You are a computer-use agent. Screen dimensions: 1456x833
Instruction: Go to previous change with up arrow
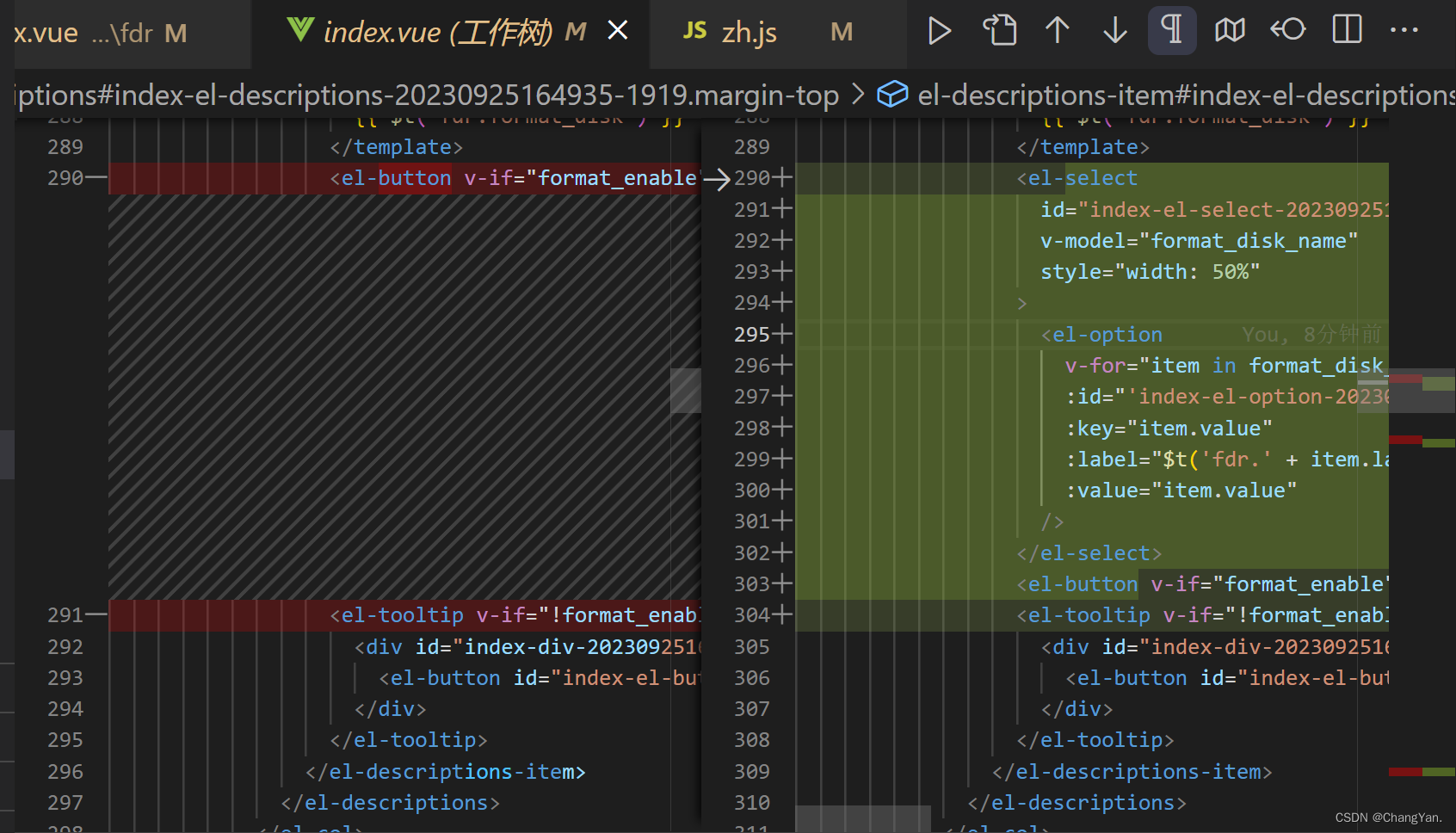pyautogui.click(x=1058, y=31)
